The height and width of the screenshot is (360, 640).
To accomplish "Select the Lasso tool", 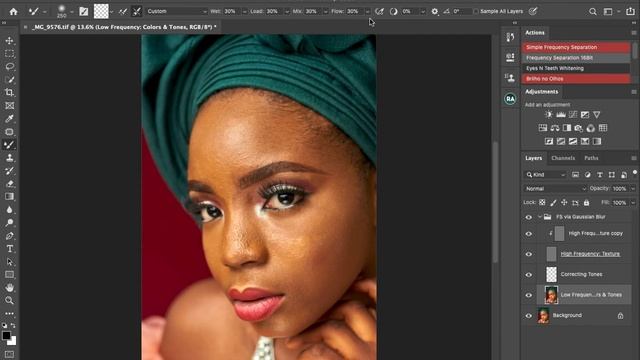I will [9, 67].
